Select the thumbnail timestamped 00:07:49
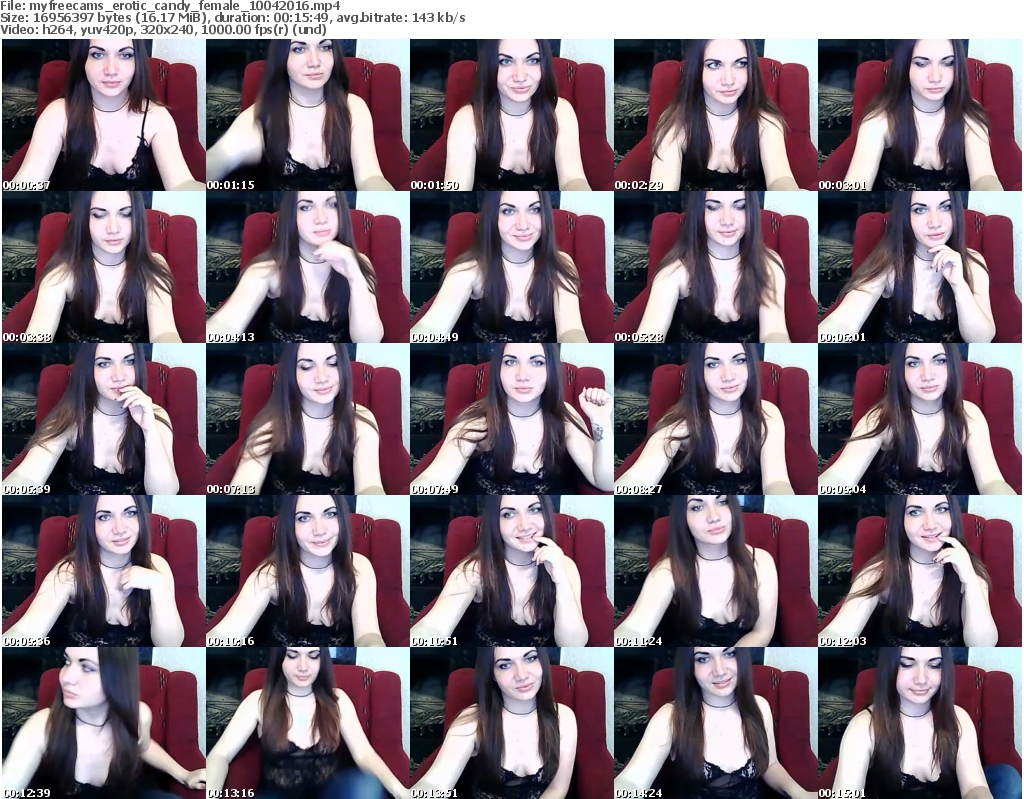 [511, 419]
